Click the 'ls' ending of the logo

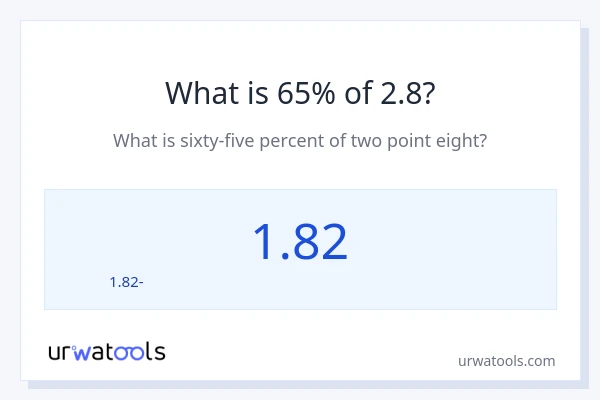156,352
